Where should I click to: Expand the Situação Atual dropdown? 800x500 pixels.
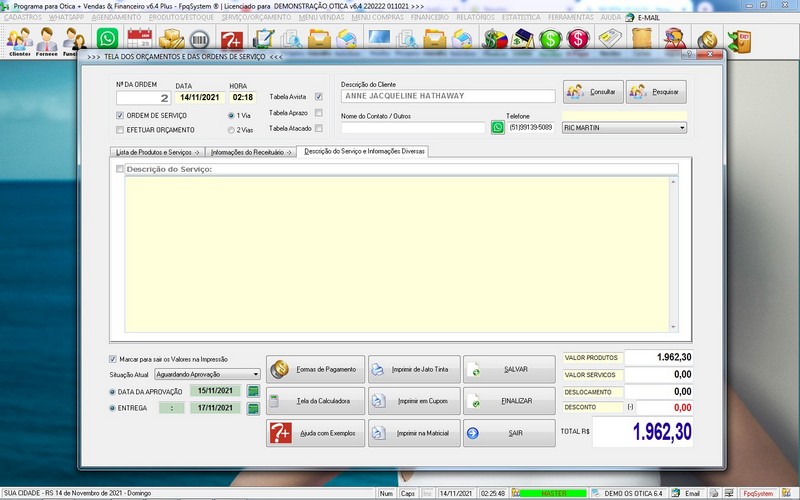(x=207, y=374)
